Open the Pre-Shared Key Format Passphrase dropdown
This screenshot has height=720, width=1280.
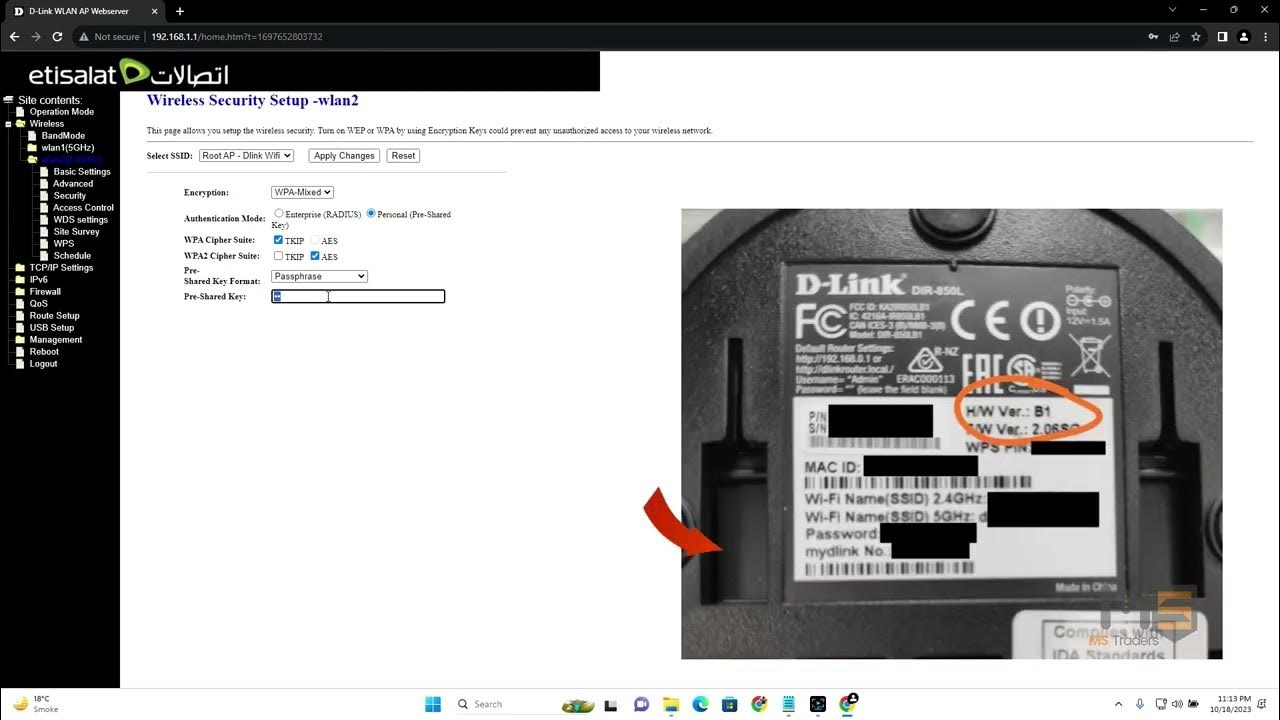click(319, 276)
